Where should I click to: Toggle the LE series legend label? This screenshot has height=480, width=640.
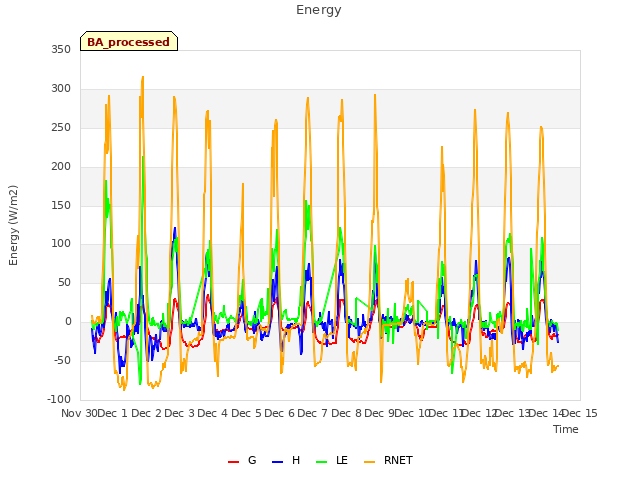click(x=342, y=460)
